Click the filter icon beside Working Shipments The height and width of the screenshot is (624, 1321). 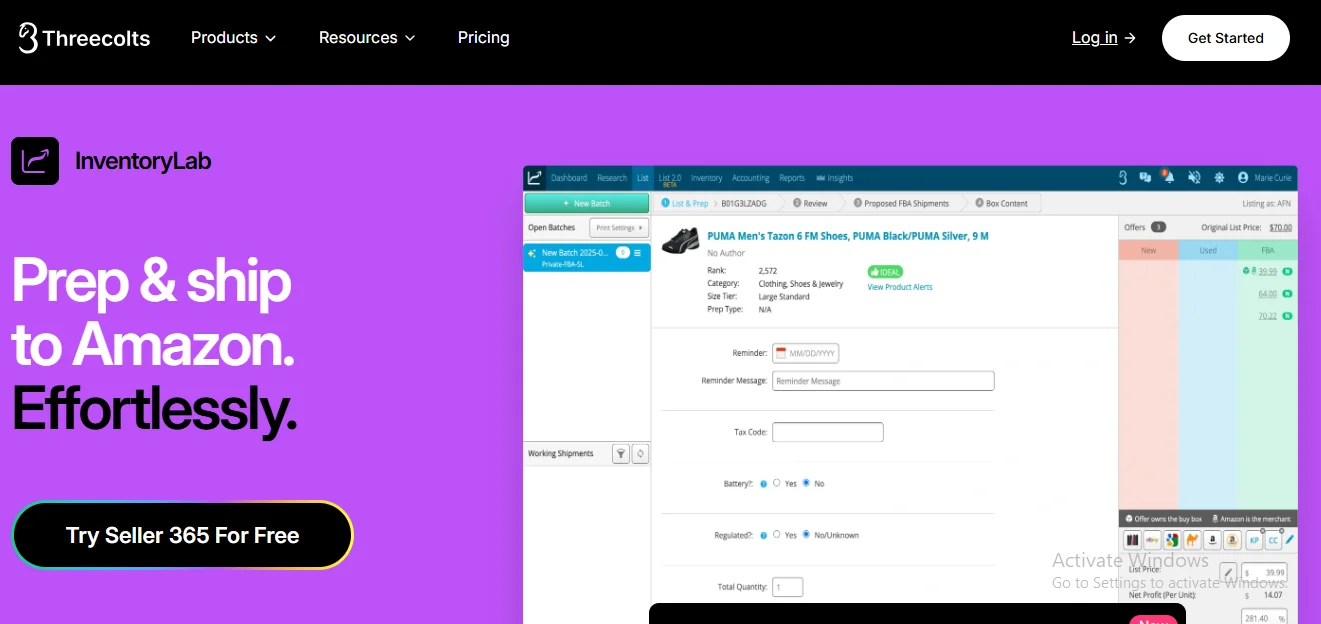coord(621,454)
